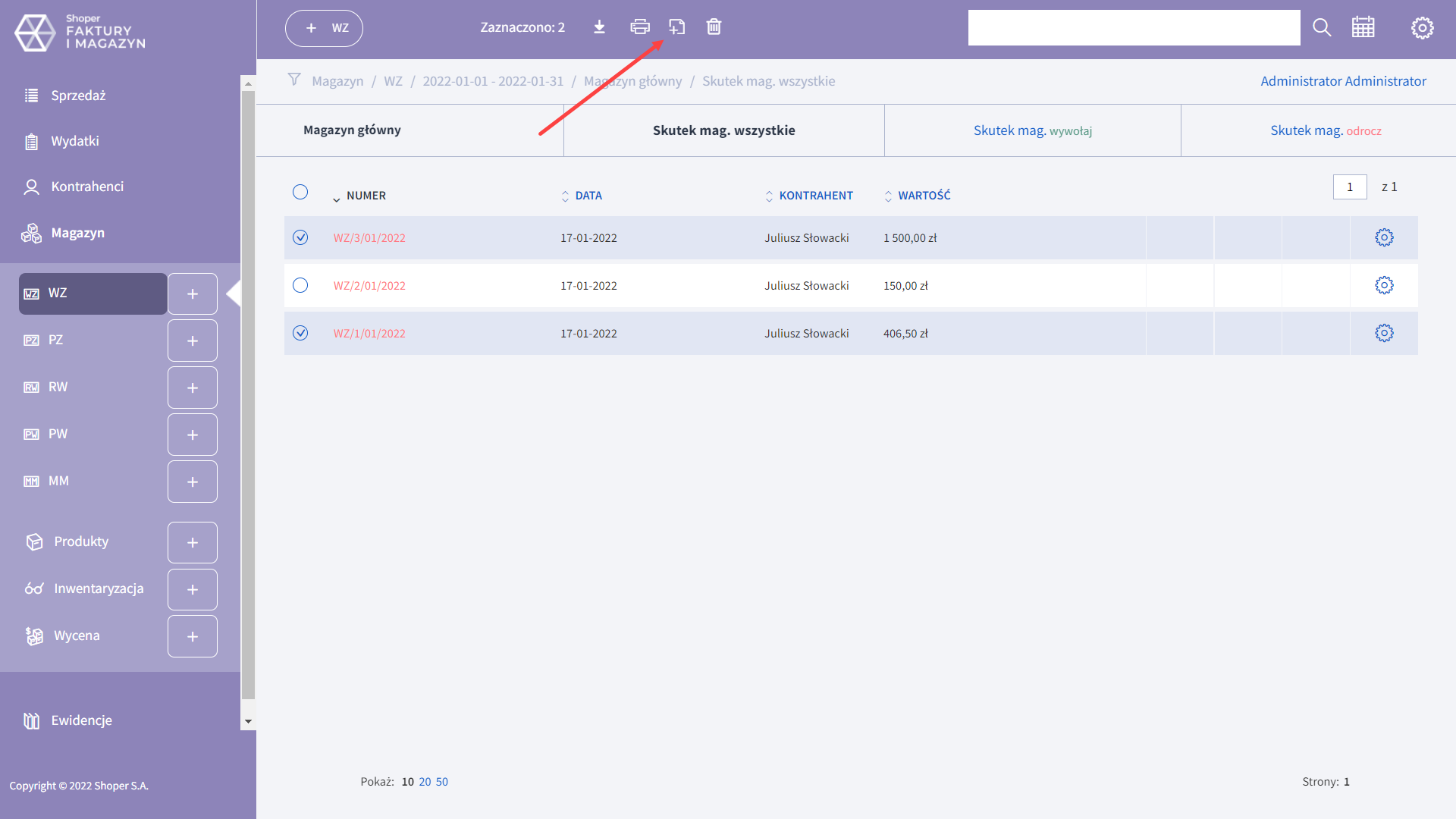Check the row WZ/2/01/2022
This screenshot has height=819, width=1456.
[x=300, y=285]
